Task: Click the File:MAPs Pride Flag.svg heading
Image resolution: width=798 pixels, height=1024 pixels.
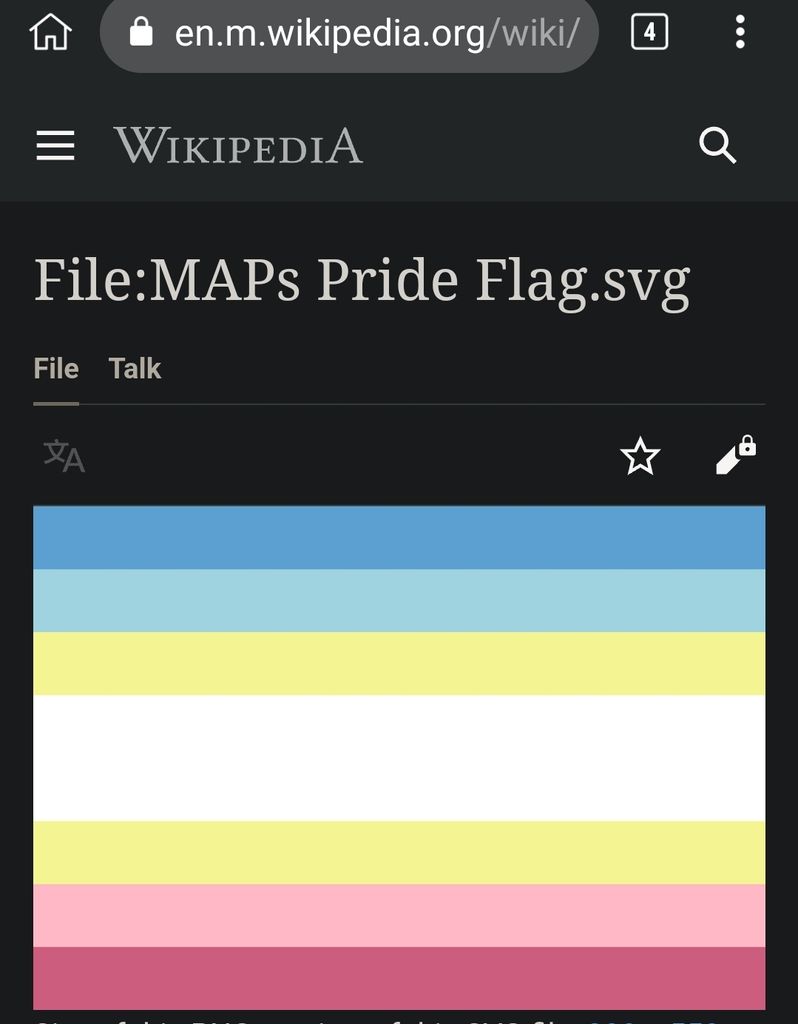Action: click(362, 283)
